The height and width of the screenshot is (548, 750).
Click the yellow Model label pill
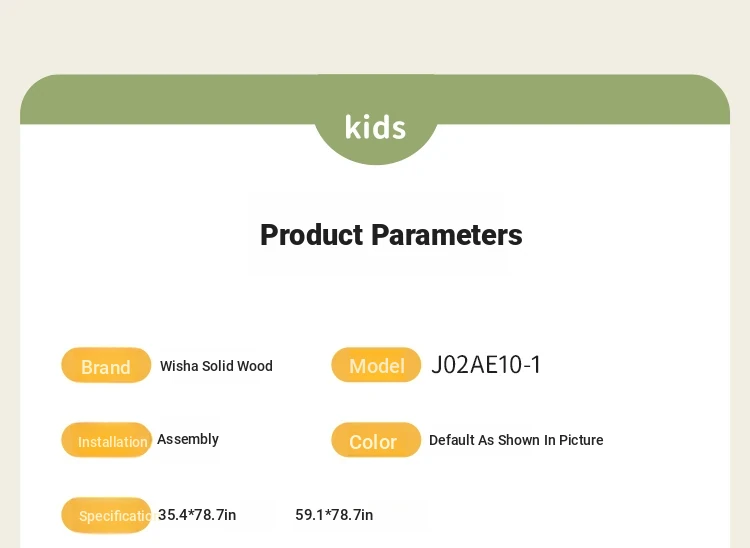[x=376, y=365]
